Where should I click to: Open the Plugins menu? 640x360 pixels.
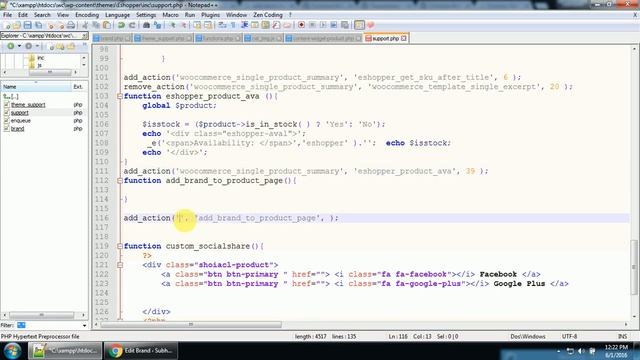click(210, 15)
